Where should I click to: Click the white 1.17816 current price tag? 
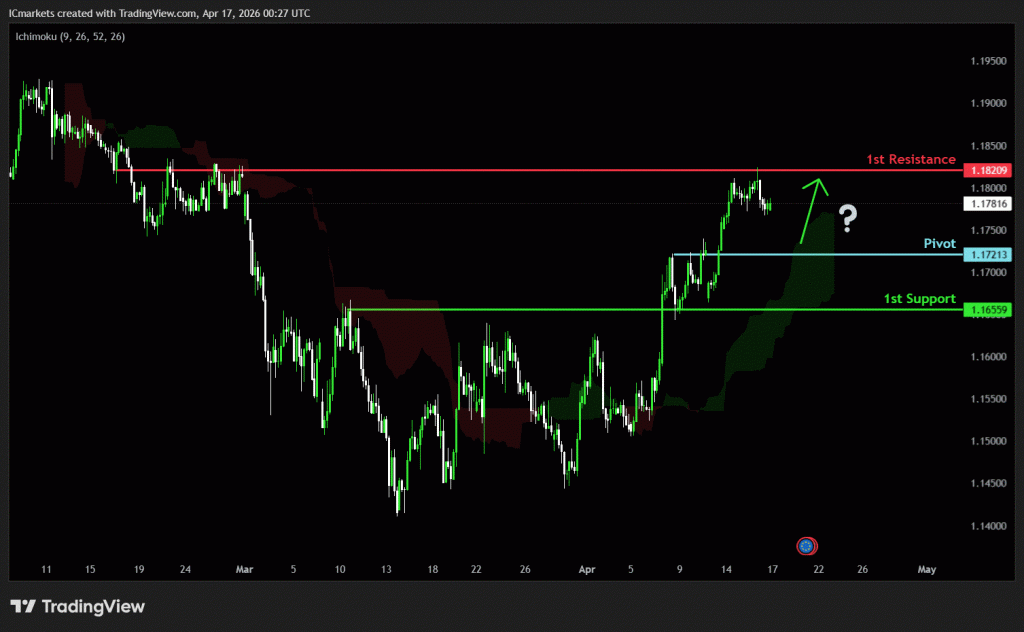point(988,204)
